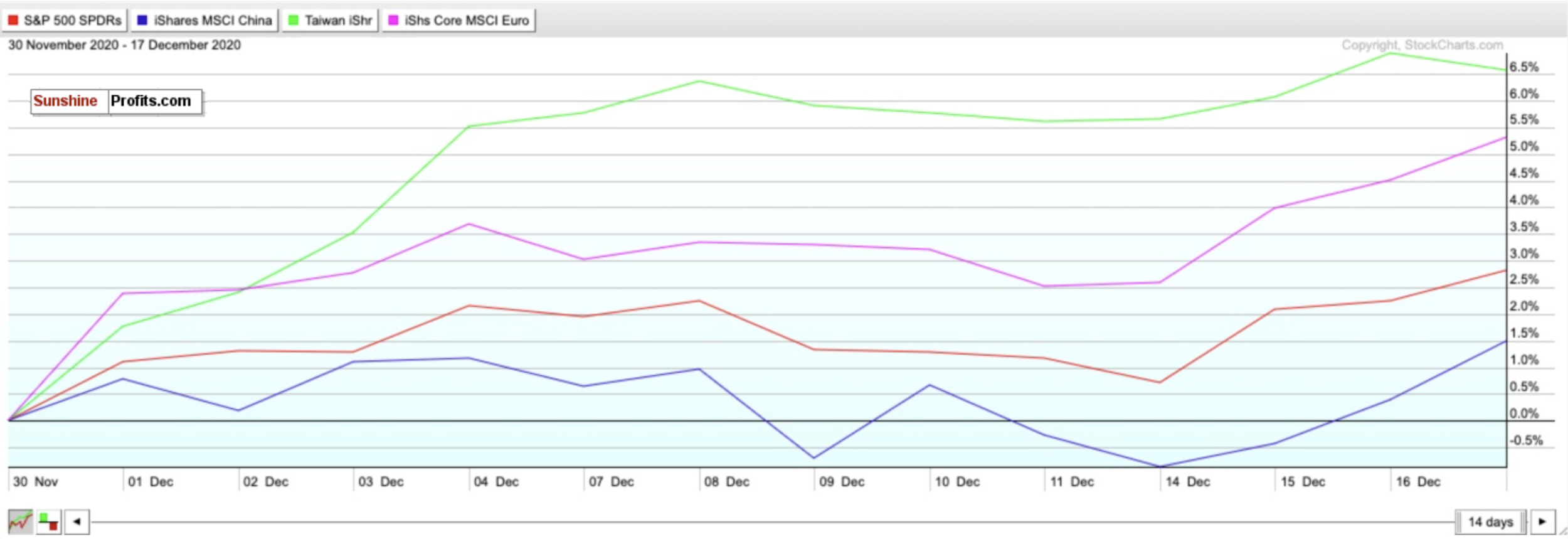Click the 07 Dec date label
The image size is (1568, 539).
tap(612, 481)
